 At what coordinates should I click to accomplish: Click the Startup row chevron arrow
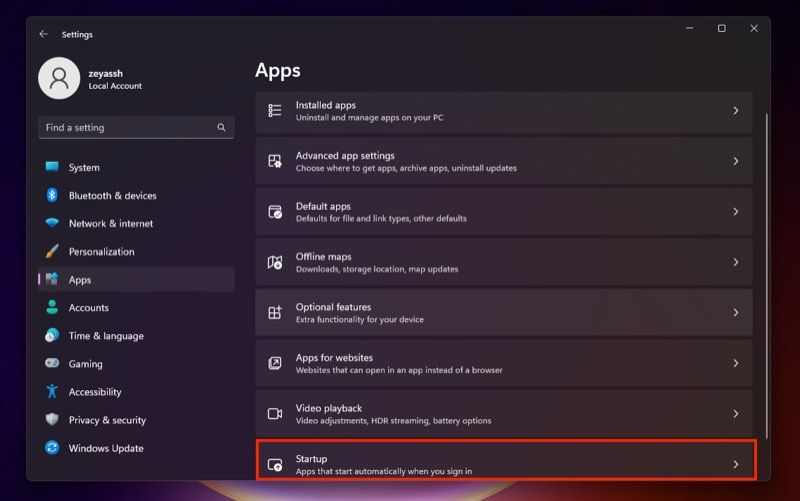coord(735,464)
